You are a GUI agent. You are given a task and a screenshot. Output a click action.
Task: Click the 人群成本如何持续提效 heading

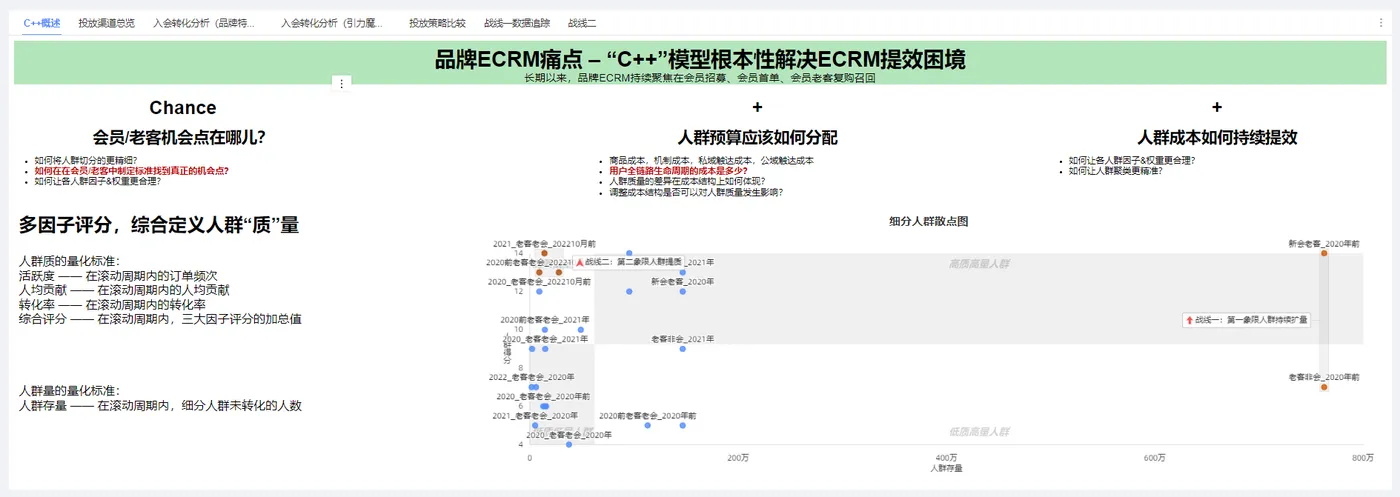[x=1217, y=137]
